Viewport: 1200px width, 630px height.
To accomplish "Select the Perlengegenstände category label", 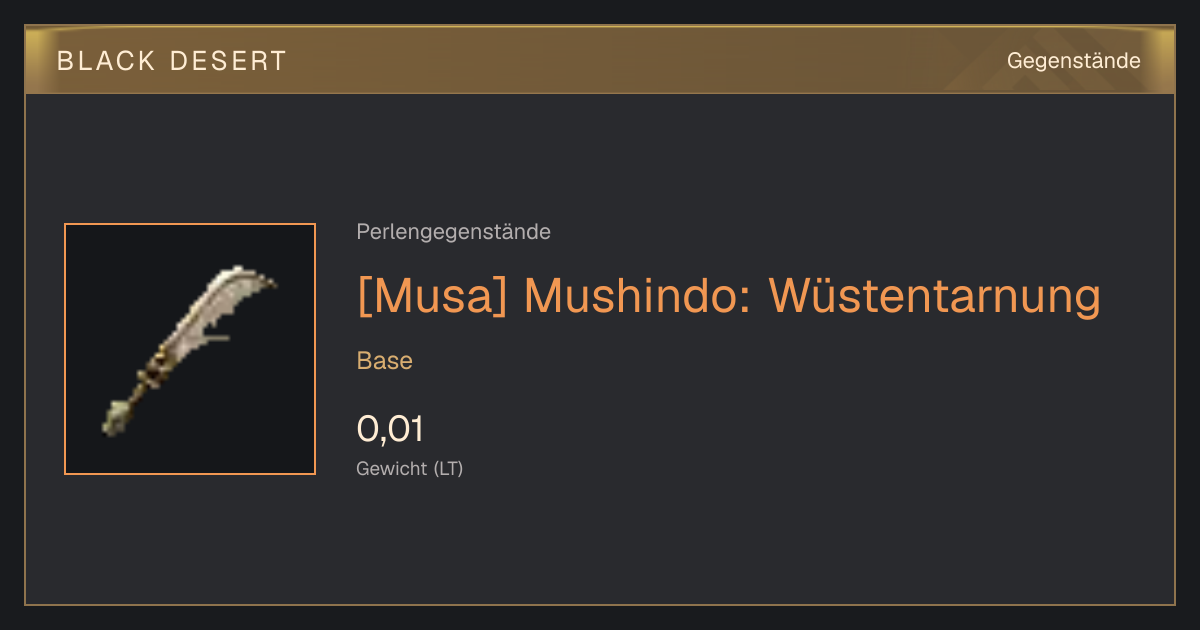I will (x=453, y=232).
